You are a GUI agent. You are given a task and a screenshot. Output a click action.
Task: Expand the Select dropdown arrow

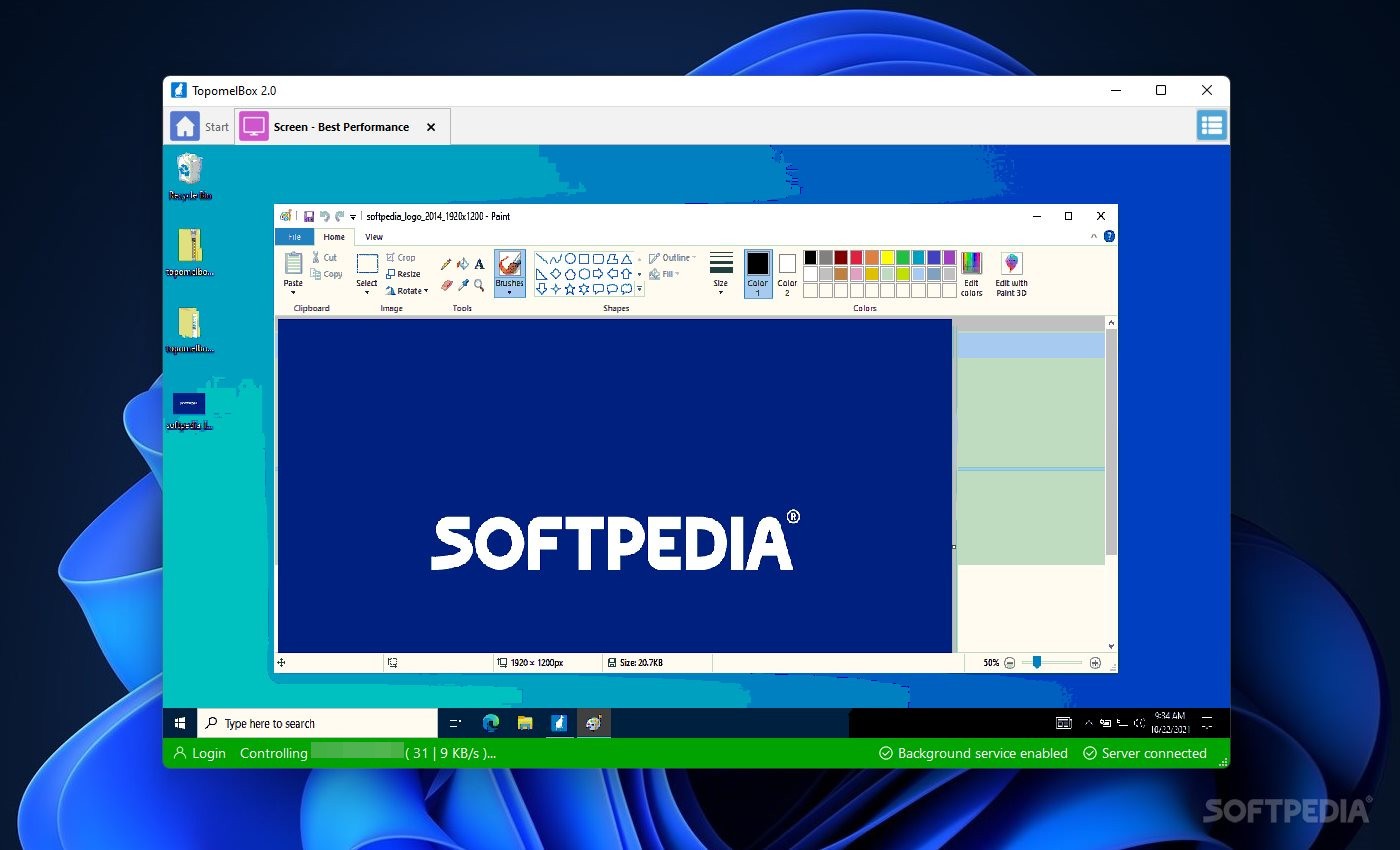tap(367, 292)
